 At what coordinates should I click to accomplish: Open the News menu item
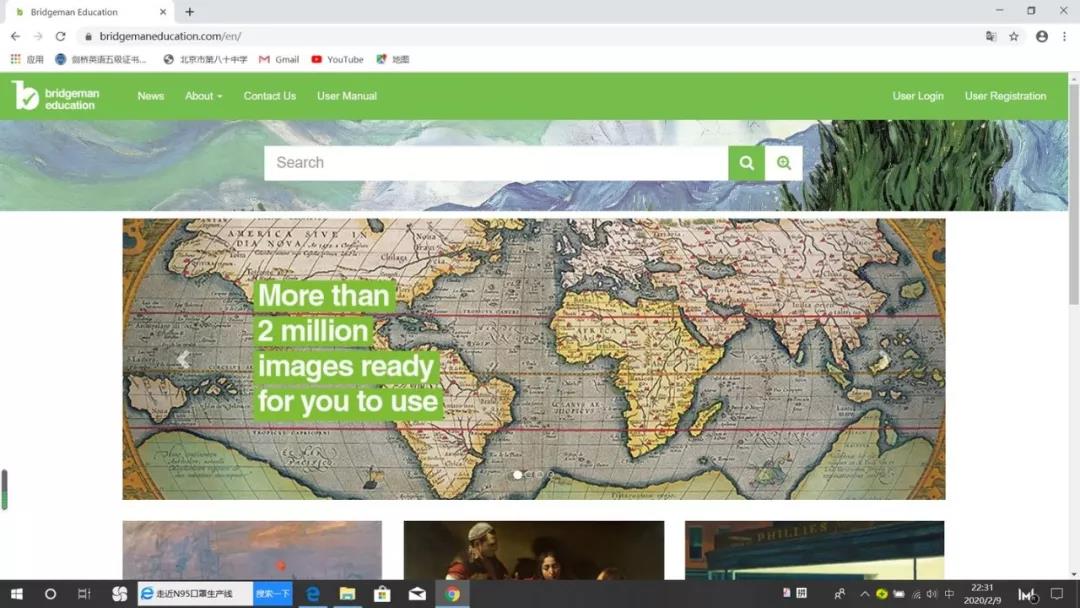tap(151, 96)
